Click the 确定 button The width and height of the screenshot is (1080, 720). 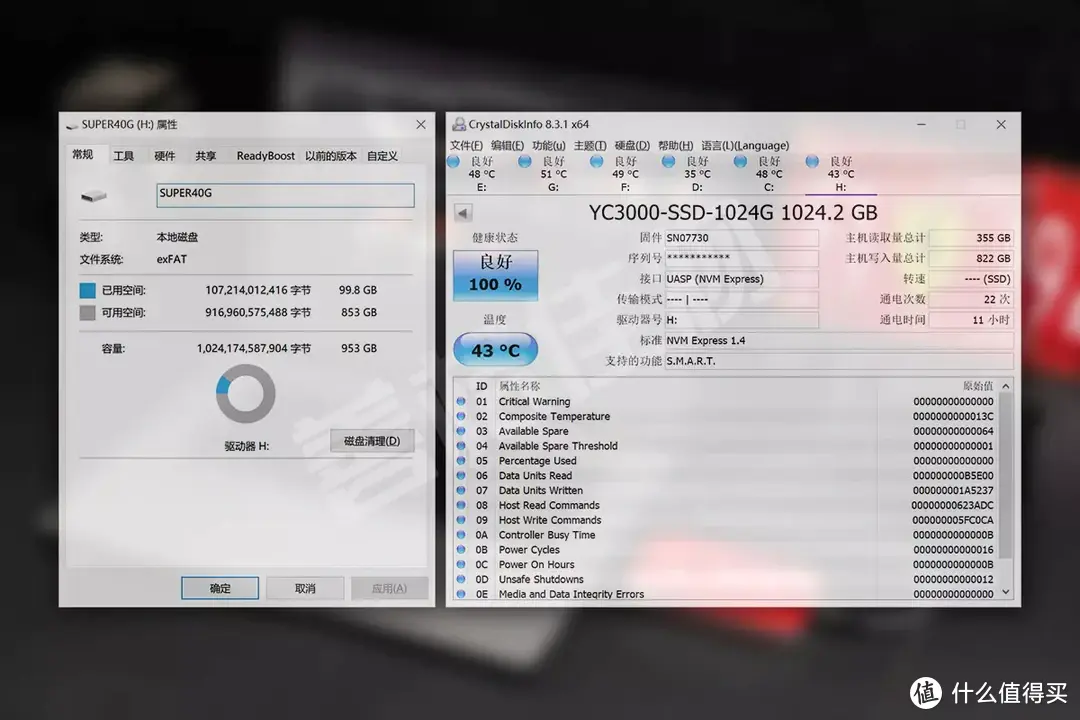220,588
